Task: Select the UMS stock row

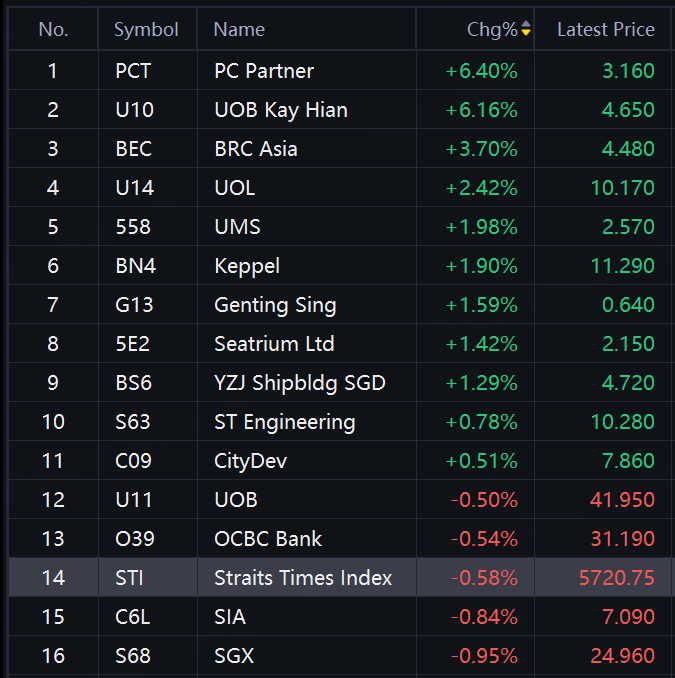Action: 340,227
